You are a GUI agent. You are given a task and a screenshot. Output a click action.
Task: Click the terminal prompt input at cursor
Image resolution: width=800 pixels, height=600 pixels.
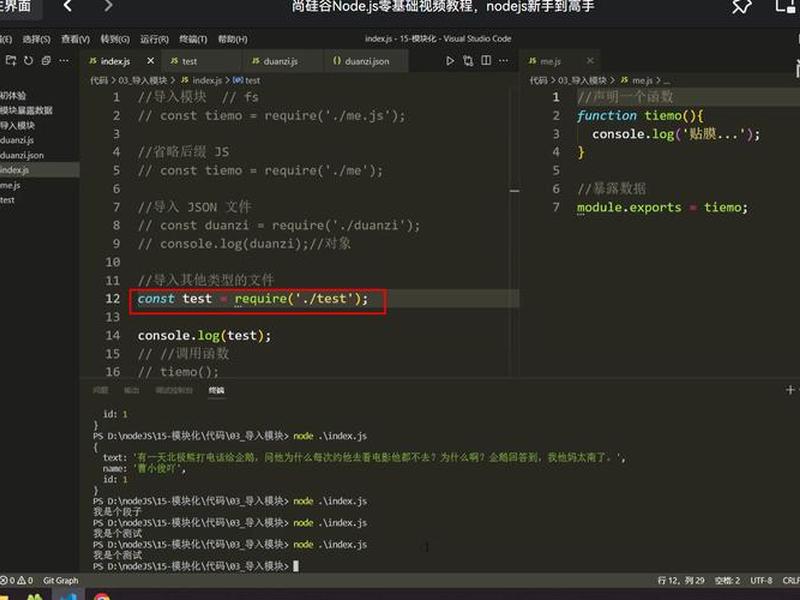[x=296, y=566]
